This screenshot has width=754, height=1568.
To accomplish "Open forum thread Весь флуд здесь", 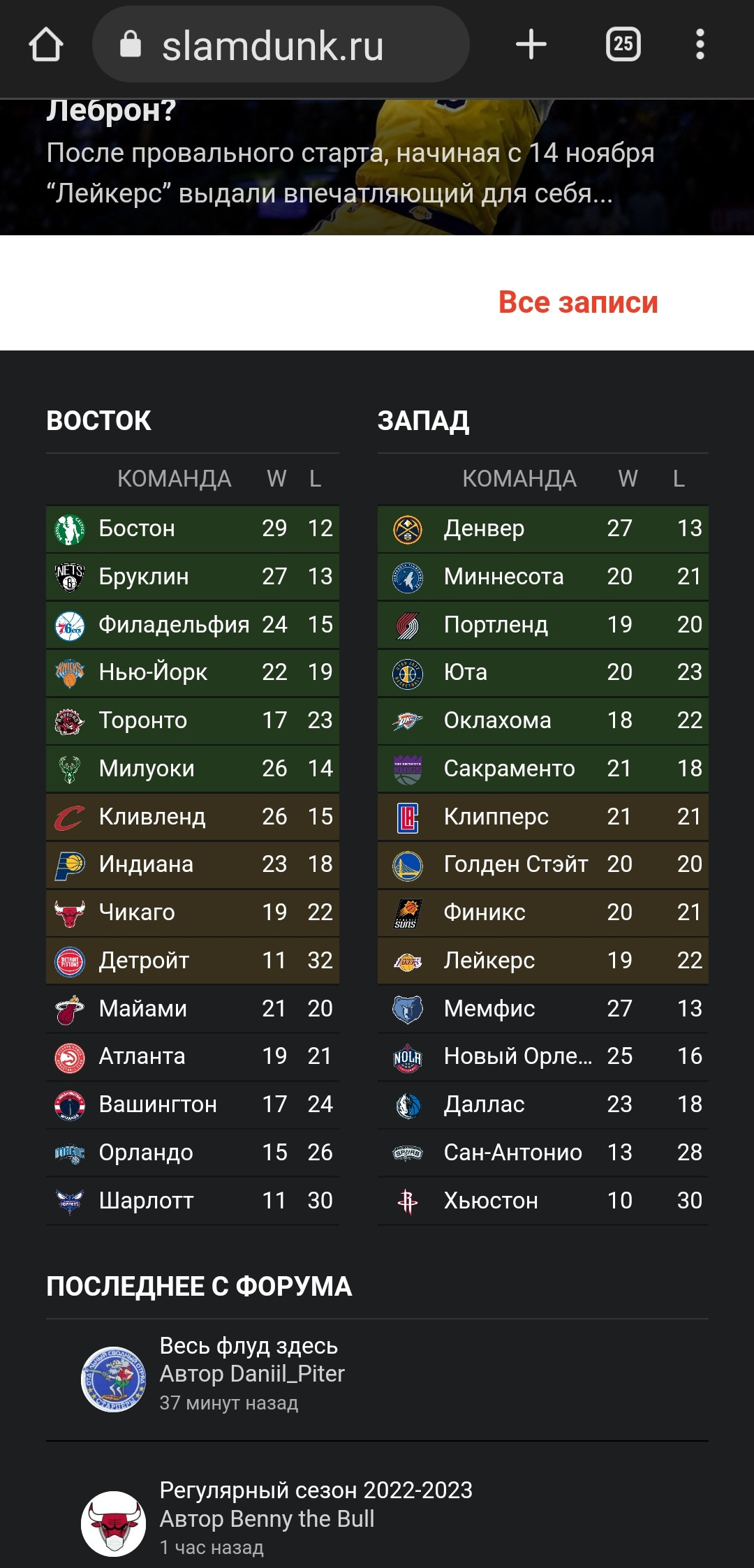I will pos(249,1345).
